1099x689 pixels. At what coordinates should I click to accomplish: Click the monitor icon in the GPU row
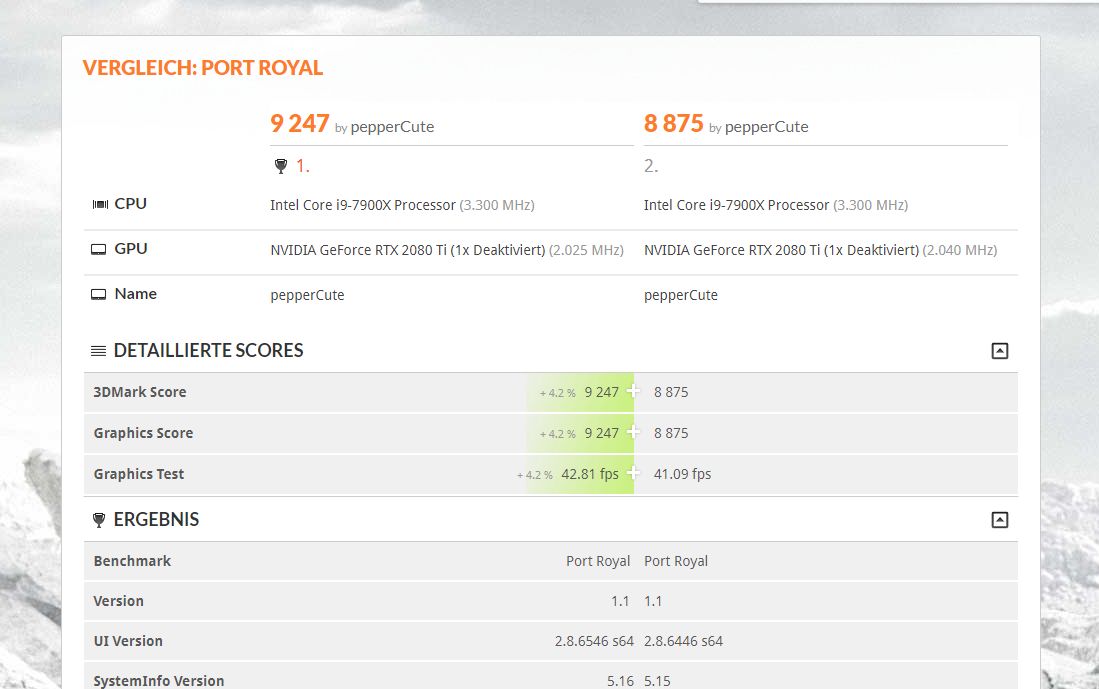point(99,250)
